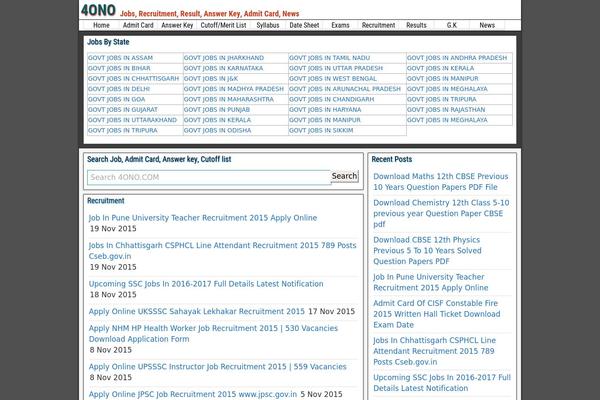Screen dimensions: 600x400
Task: Open Govt Jobs in Delhi
Action: pos(119,89)
